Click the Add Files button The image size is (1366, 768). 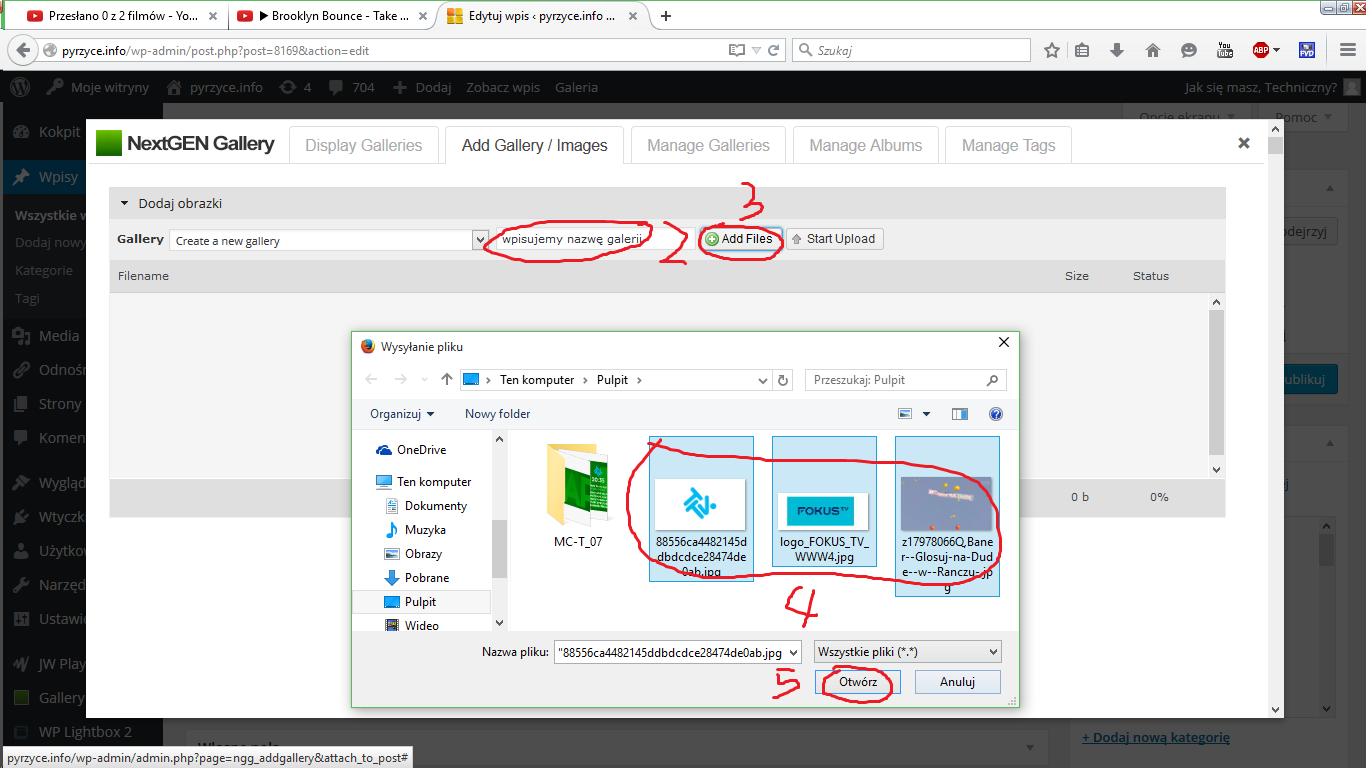click(x=739, y=239)
